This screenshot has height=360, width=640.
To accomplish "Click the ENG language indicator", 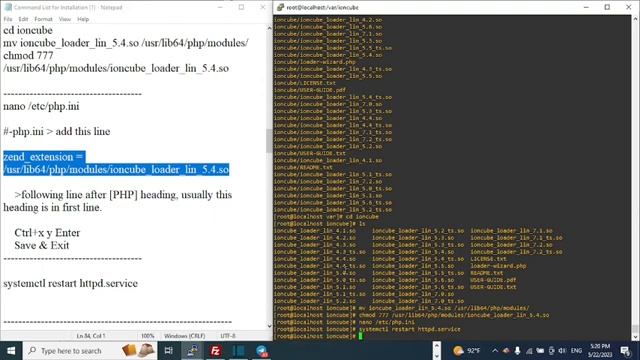I will [x=576, y=351].
